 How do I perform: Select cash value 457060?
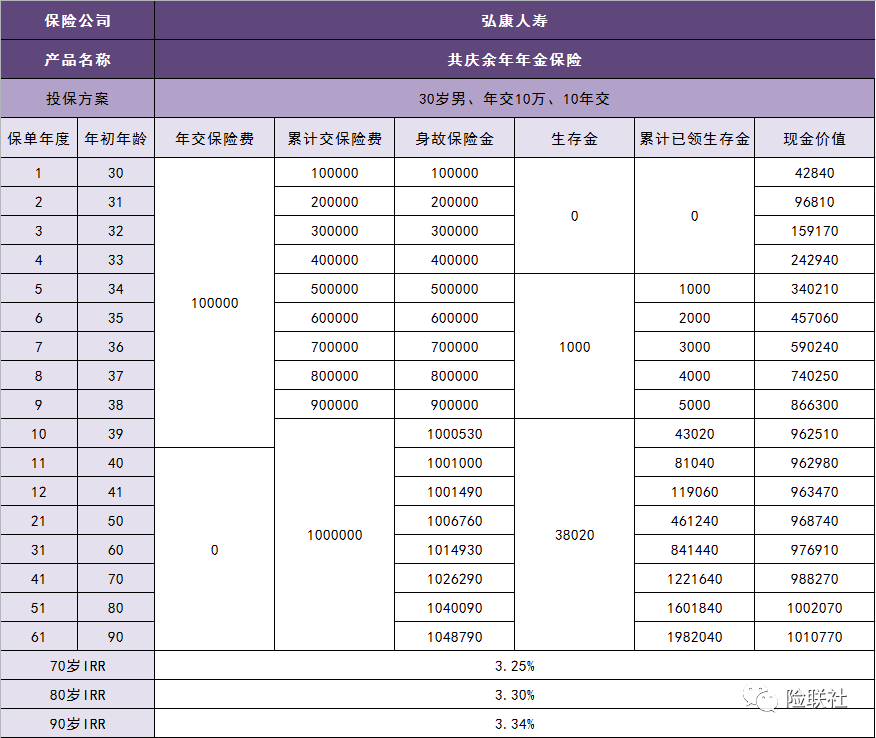pos(815,318)
